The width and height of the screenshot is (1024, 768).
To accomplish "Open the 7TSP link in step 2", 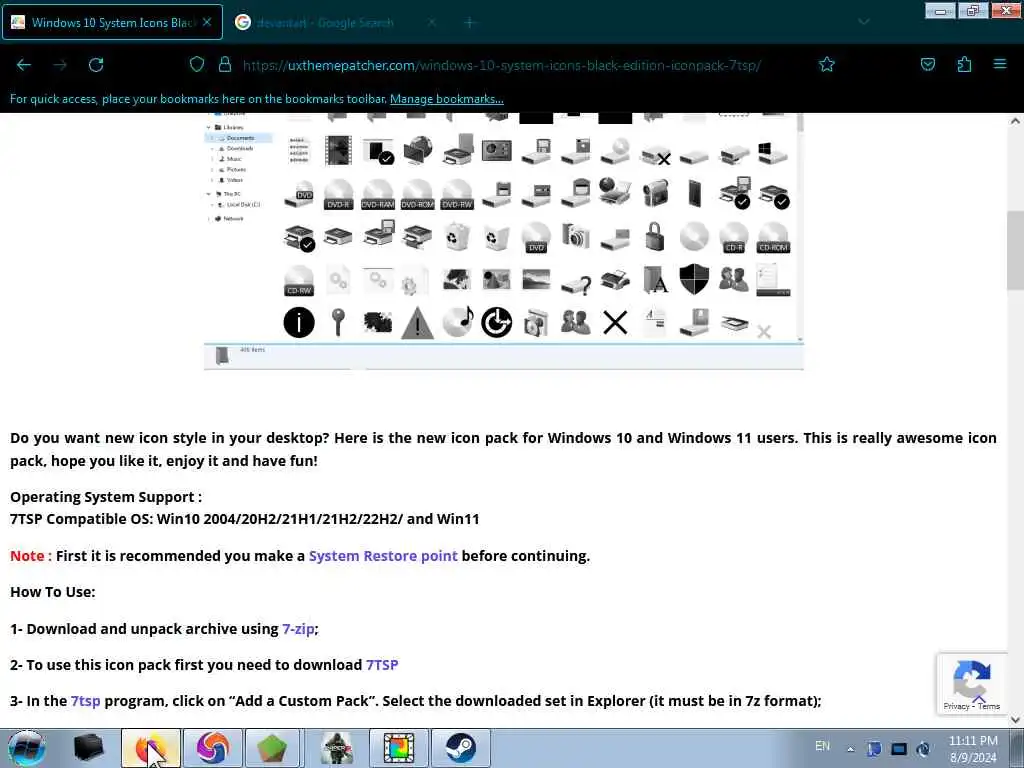I will coord(381,665).
